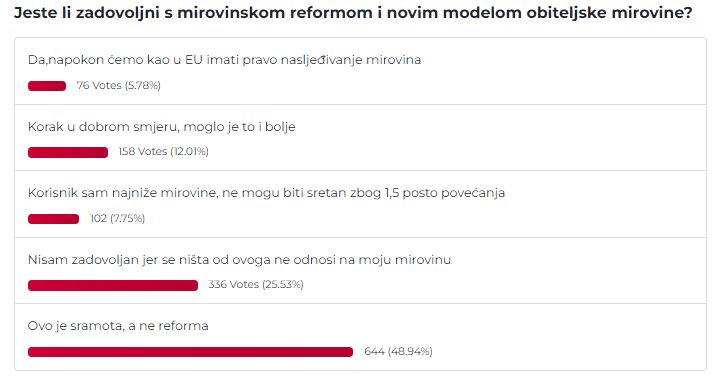Viewport: 719px width, 380px height.
Task: Click the red bar for 336 Votes
Action: pyautogui.click(x=113, y=285)
